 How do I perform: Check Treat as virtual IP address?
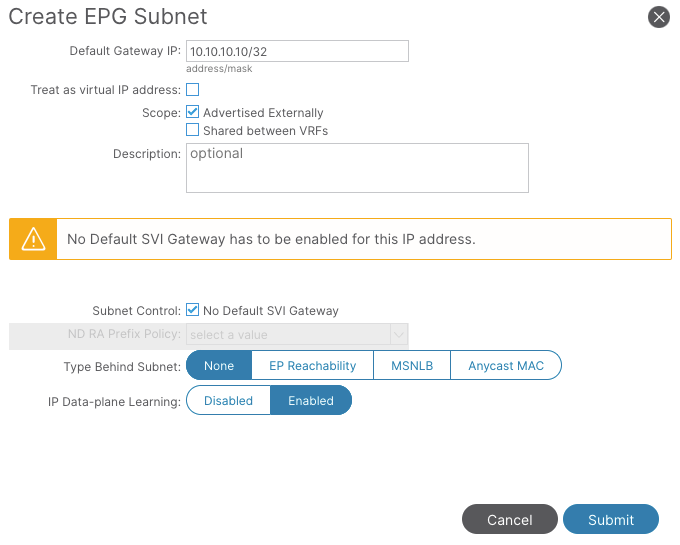pos(193,90)
